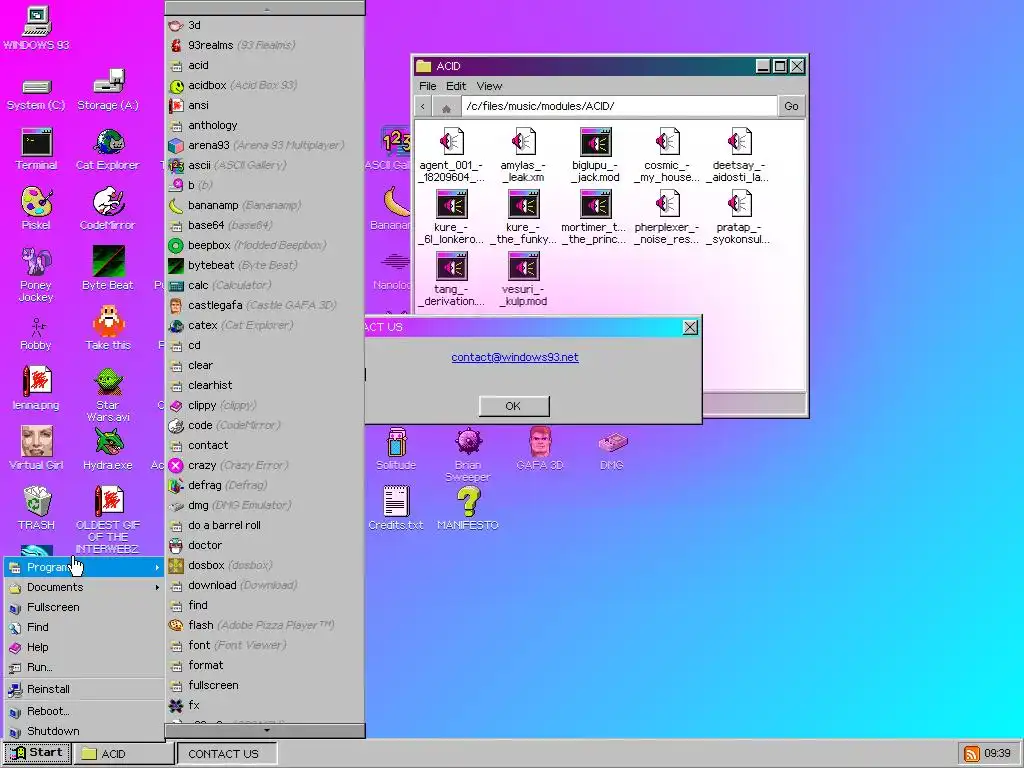1024x768 pixels.
Task: Open Piskel paint icon on desktop
Action: (36, 208)
